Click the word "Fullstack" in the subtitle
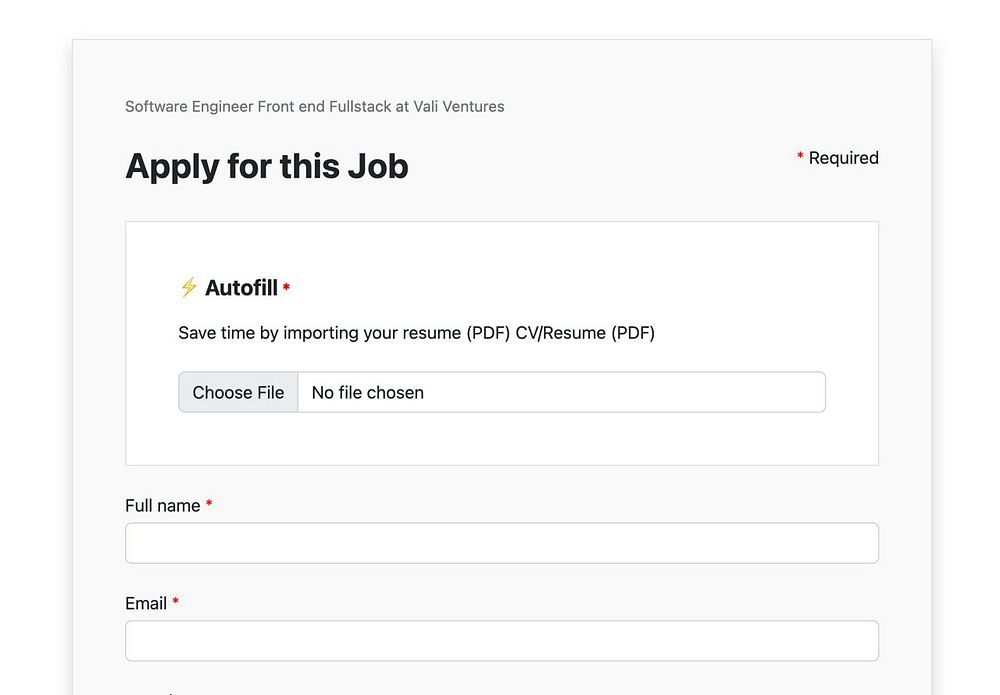Image resolution: width=1000 pixels, height=695 pixels. [x=360, y=106]
